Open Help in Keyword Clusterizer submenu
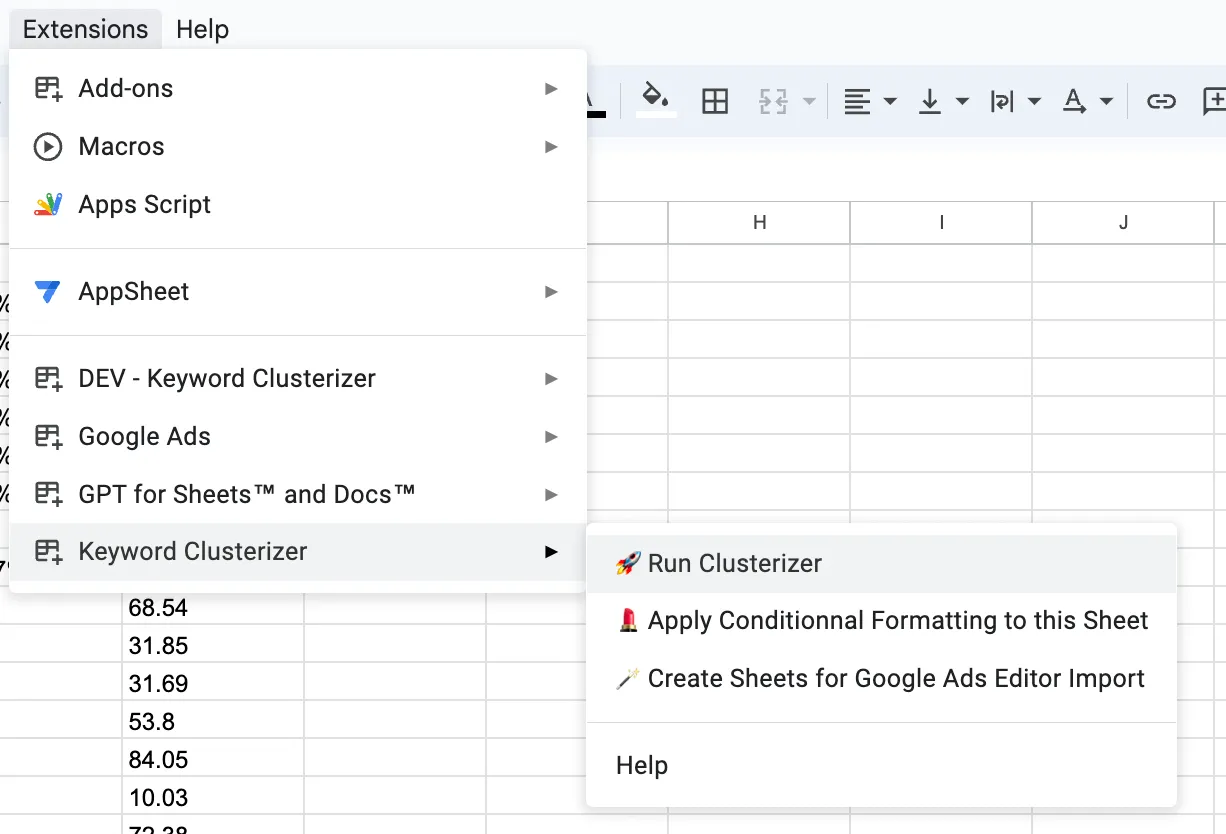 [x=881, y=766]
